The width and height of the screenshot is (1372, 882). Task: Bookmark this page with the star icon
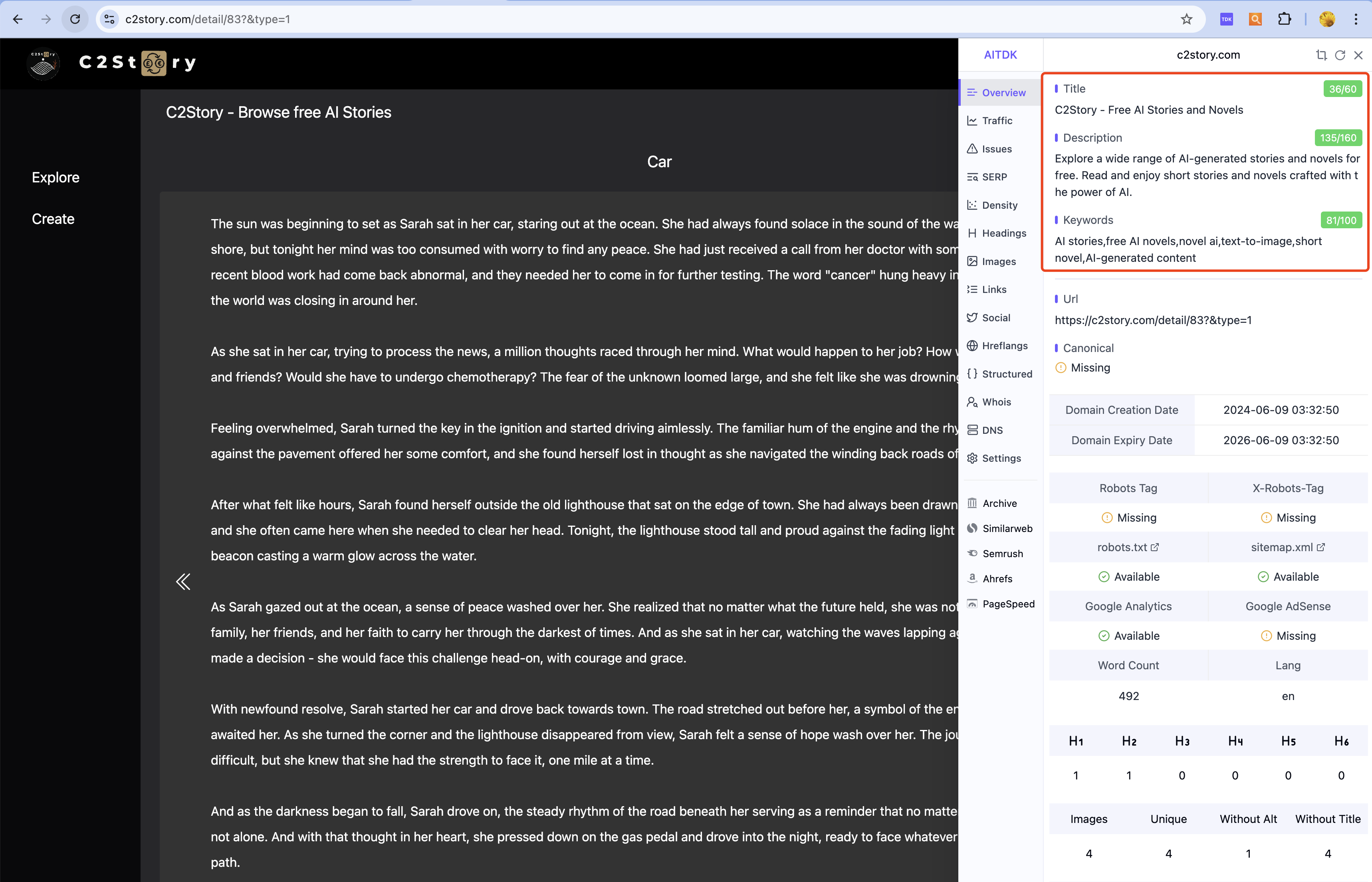coord(1186,19)
